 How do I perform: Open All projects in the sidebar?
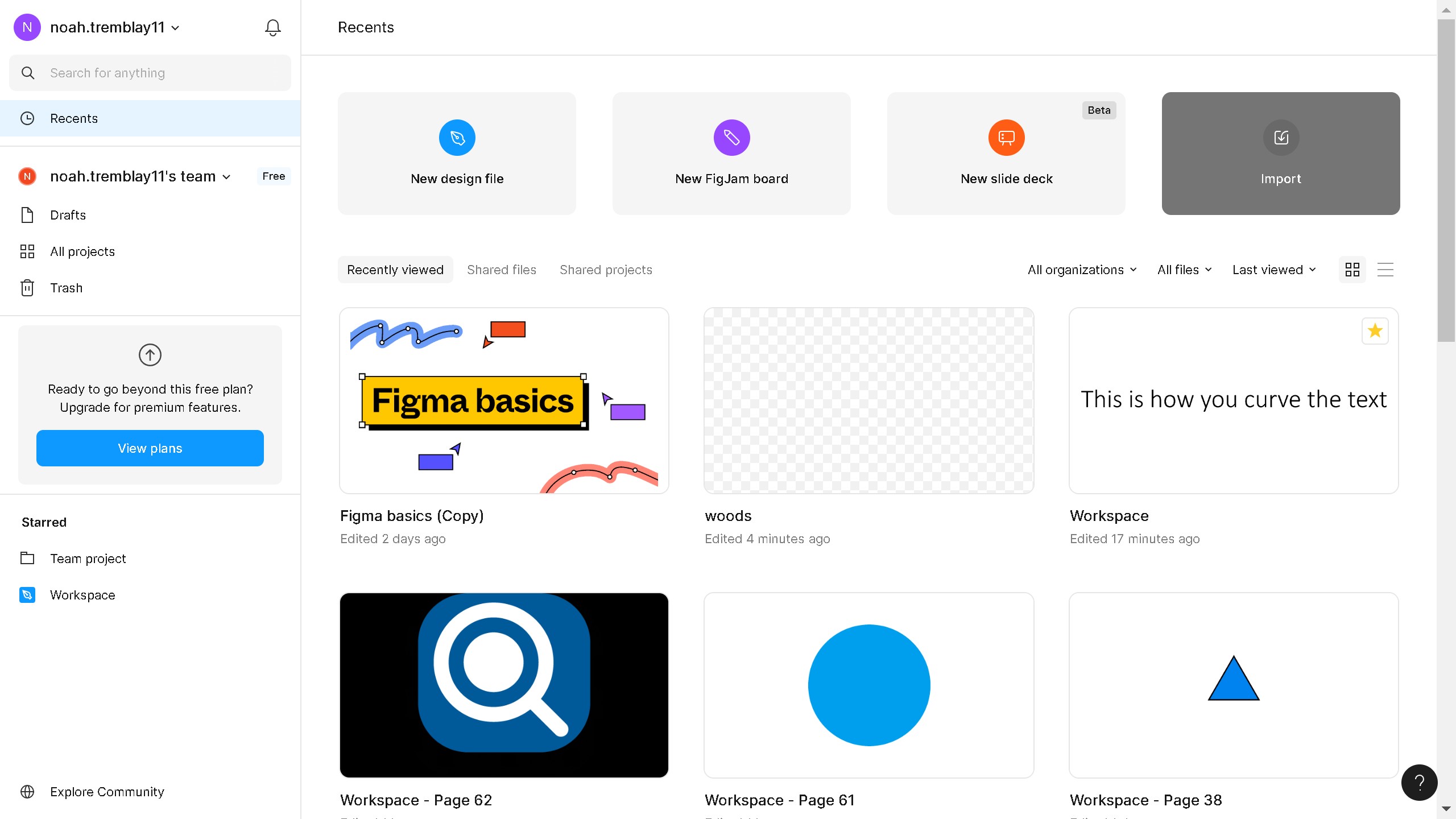point(82,251)
